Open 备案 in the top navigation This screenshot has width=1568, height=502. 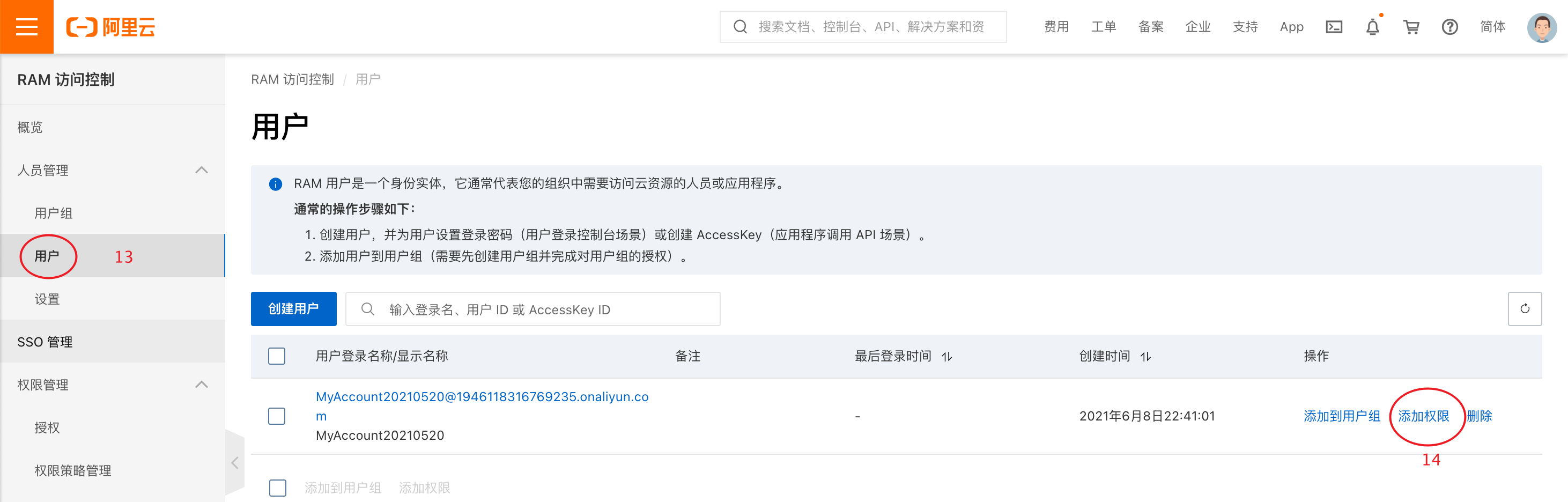click(1150, 27)
